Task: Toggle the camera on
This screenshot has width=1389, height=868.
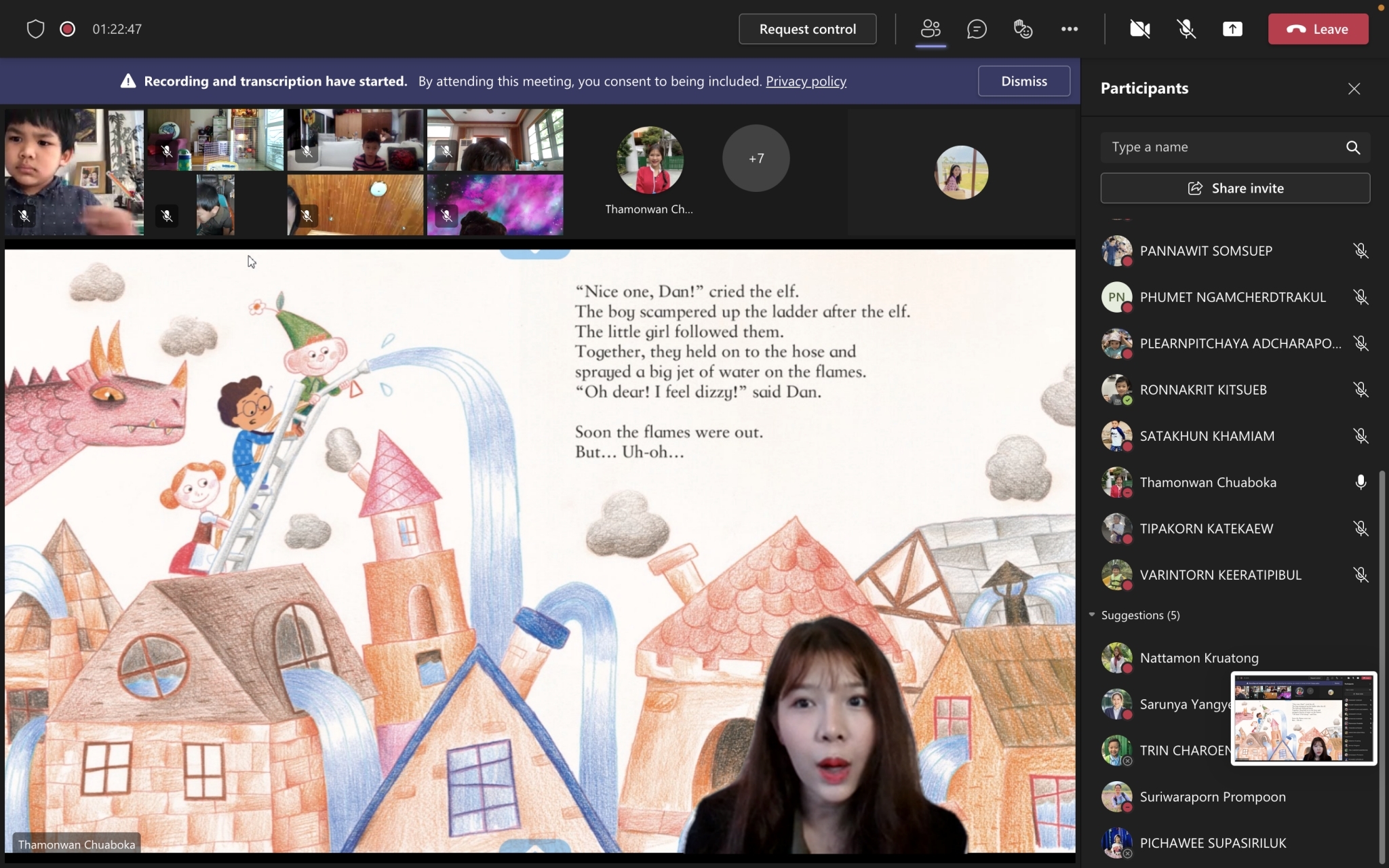Action: click(x=1139, y=29)
